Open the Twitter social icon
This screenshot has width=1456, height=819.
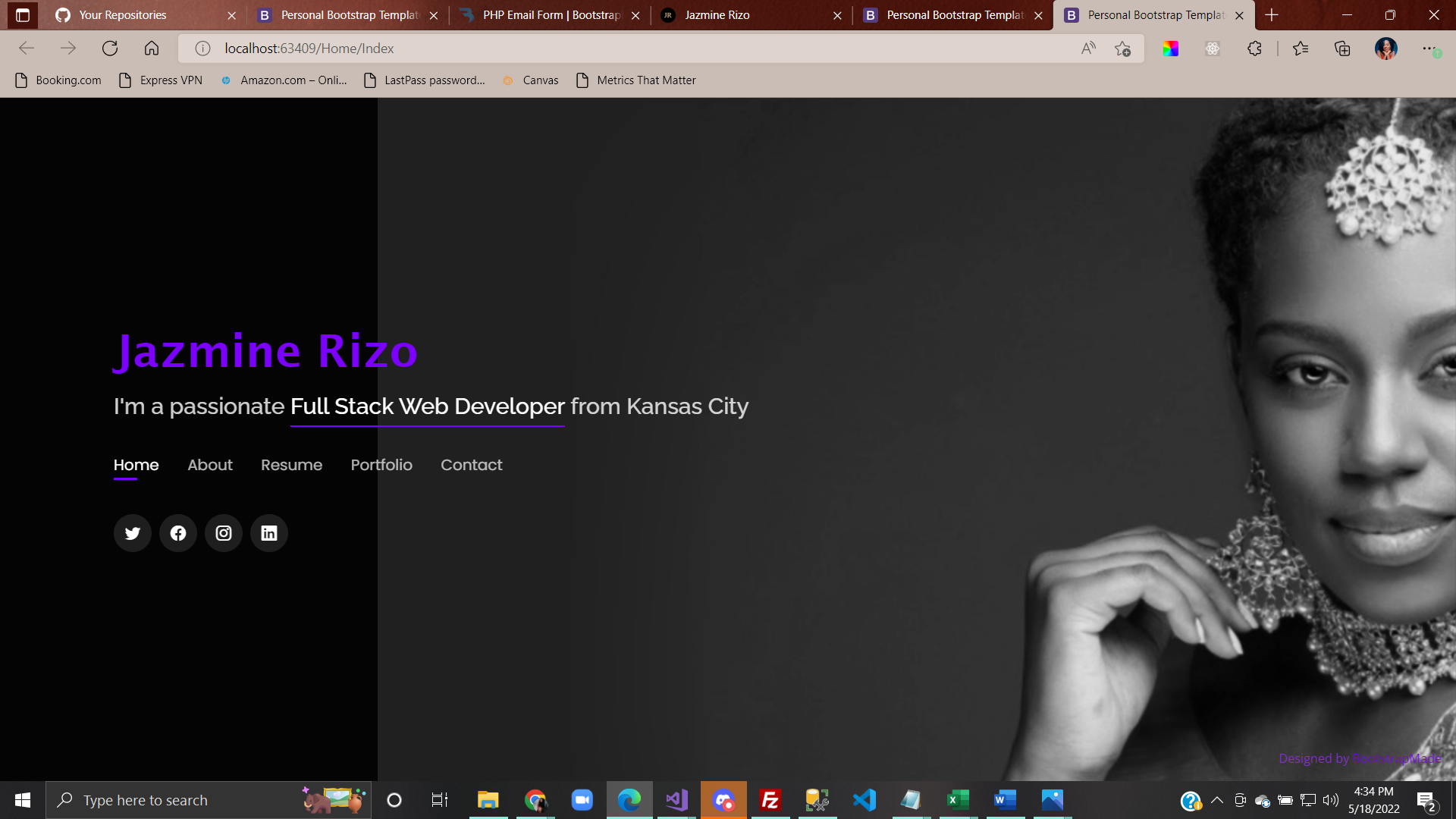click(x=132, y=533)
